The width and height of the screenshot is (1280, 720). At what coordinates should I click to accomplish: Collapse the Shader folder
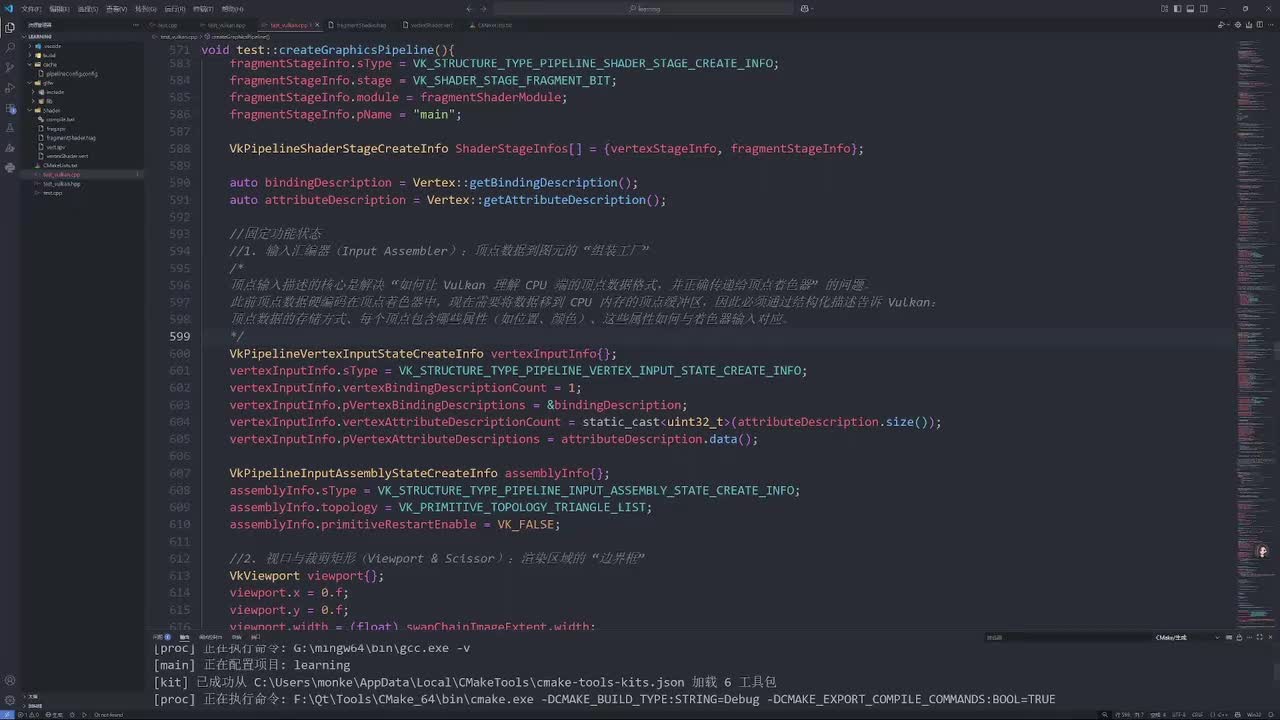82,110
